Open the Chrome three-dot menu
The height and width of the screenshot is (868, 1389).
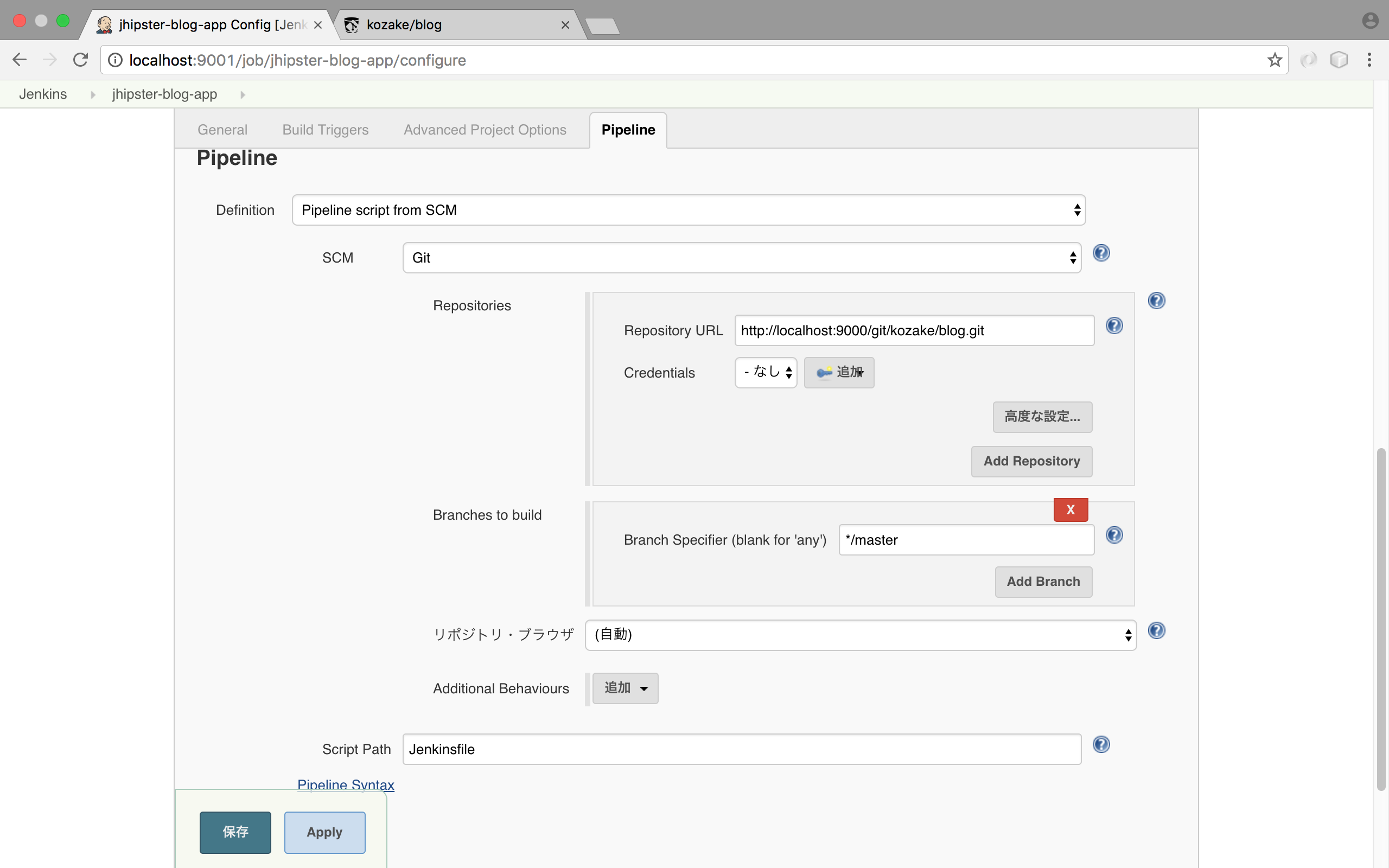click(1369, 60)
